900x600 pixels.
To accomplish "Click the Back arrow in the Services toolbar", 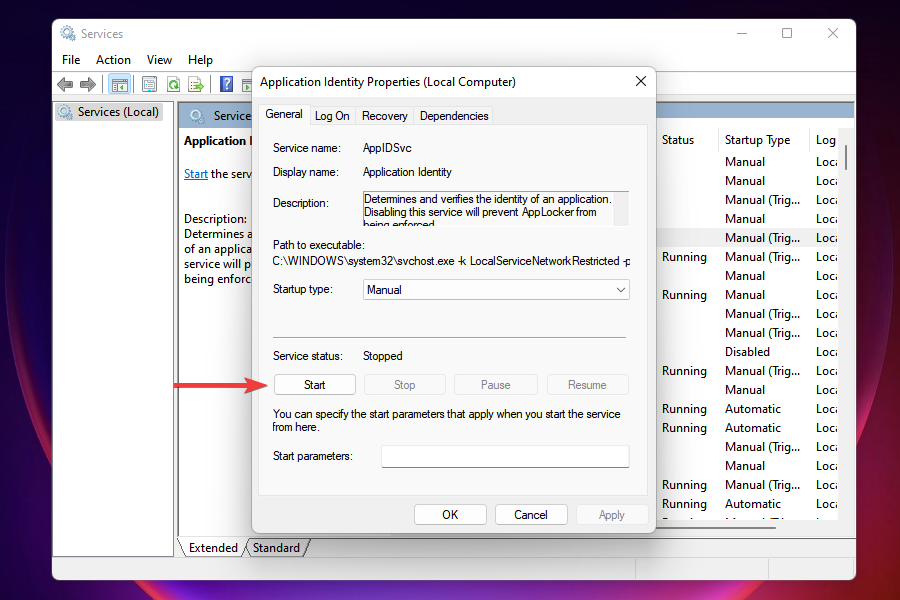I will click(x=65, y=85).
